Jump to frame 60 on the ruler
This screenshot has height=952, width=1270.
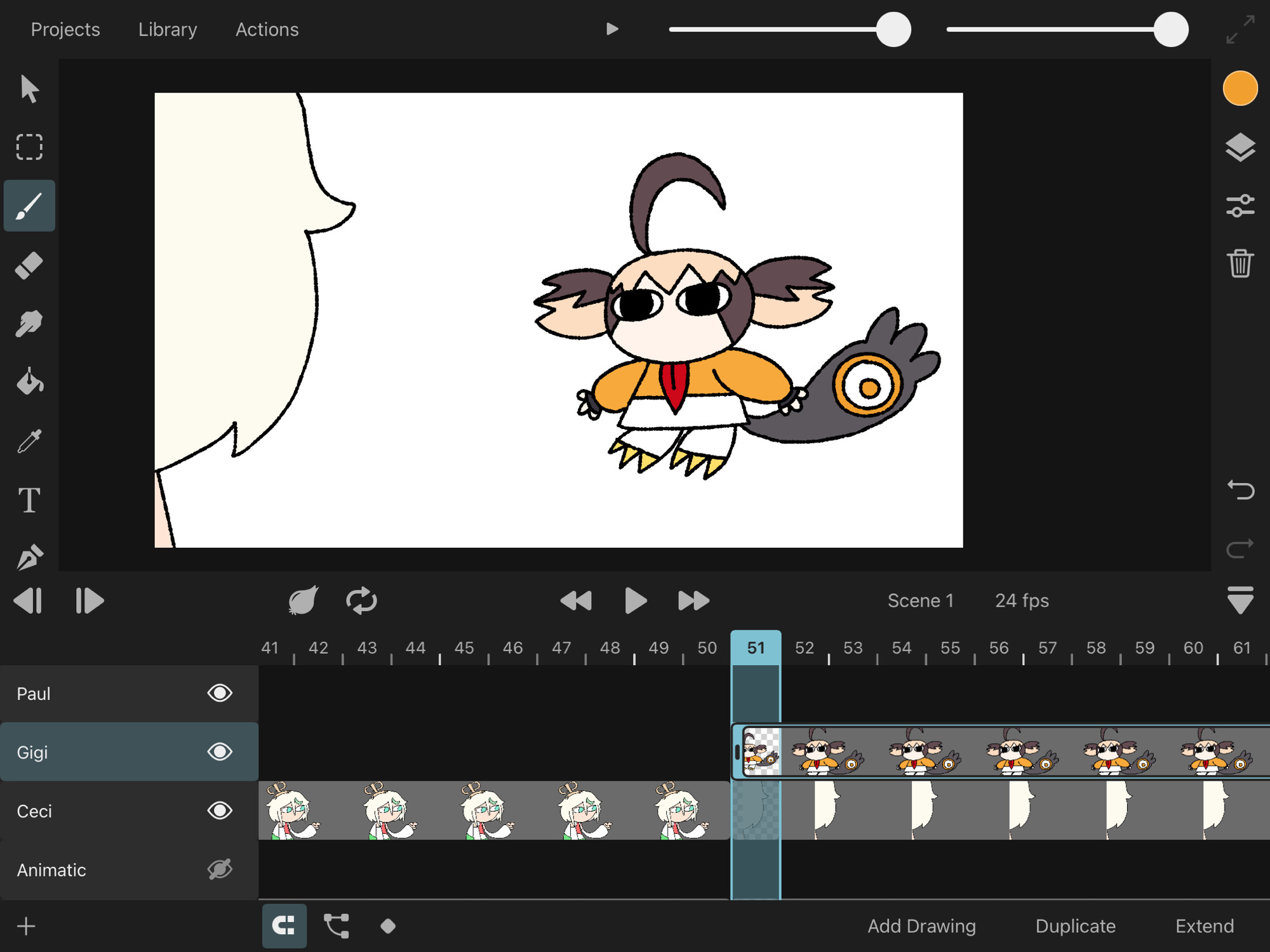1193,647
